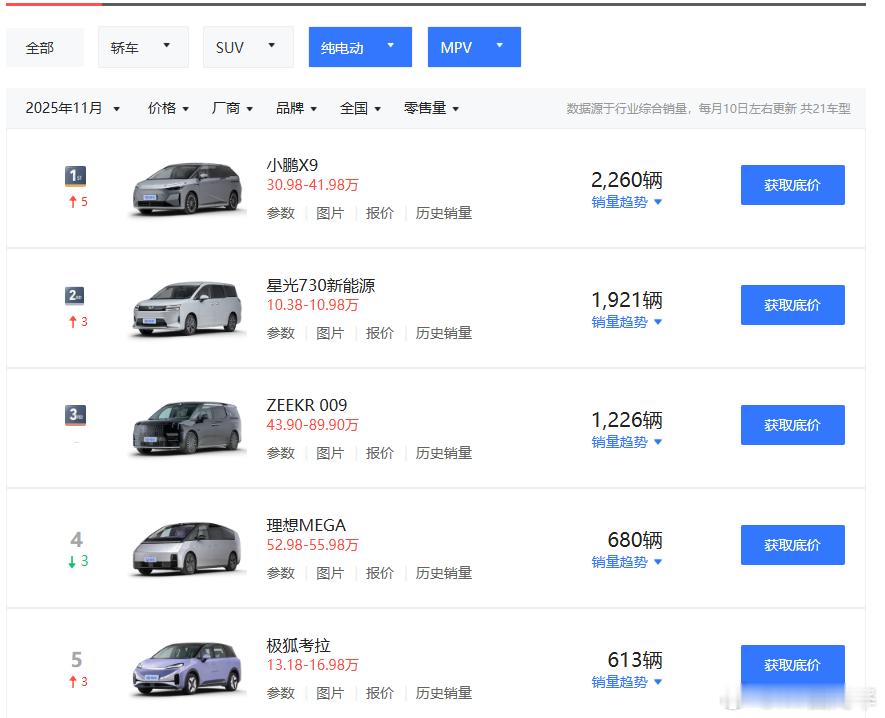View 图片 for ZEEKR 009
The image size is (885, 718).
coord(330,453)
